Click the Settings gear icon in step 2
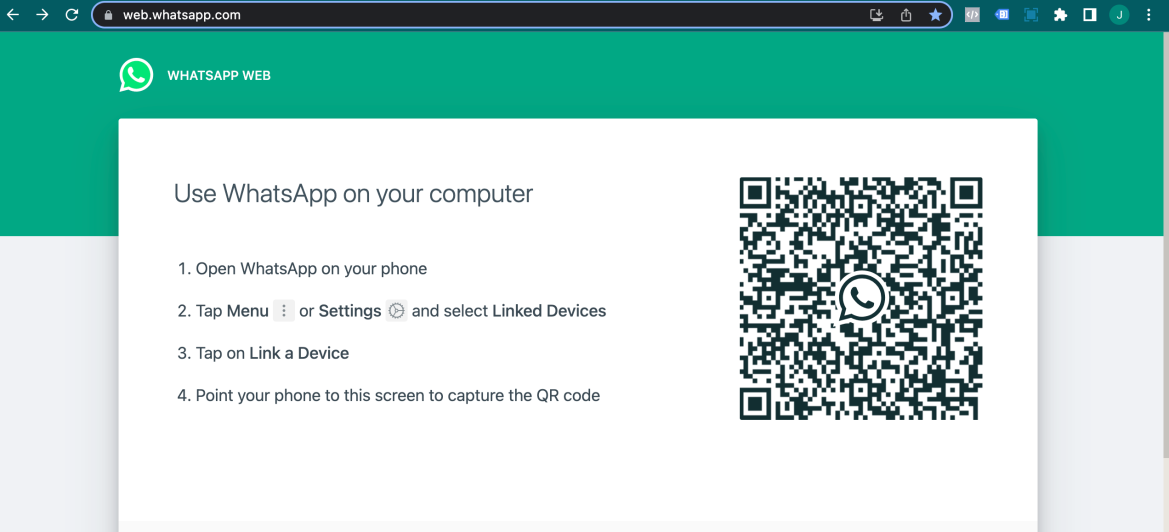This screenshot has height=532, width=1169. tap(397, 311)
